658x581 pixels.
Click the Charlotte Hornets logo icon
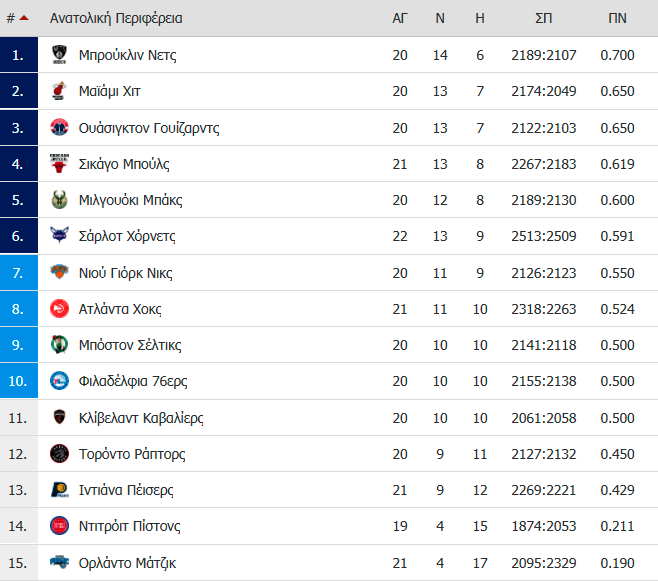(59, 235)
